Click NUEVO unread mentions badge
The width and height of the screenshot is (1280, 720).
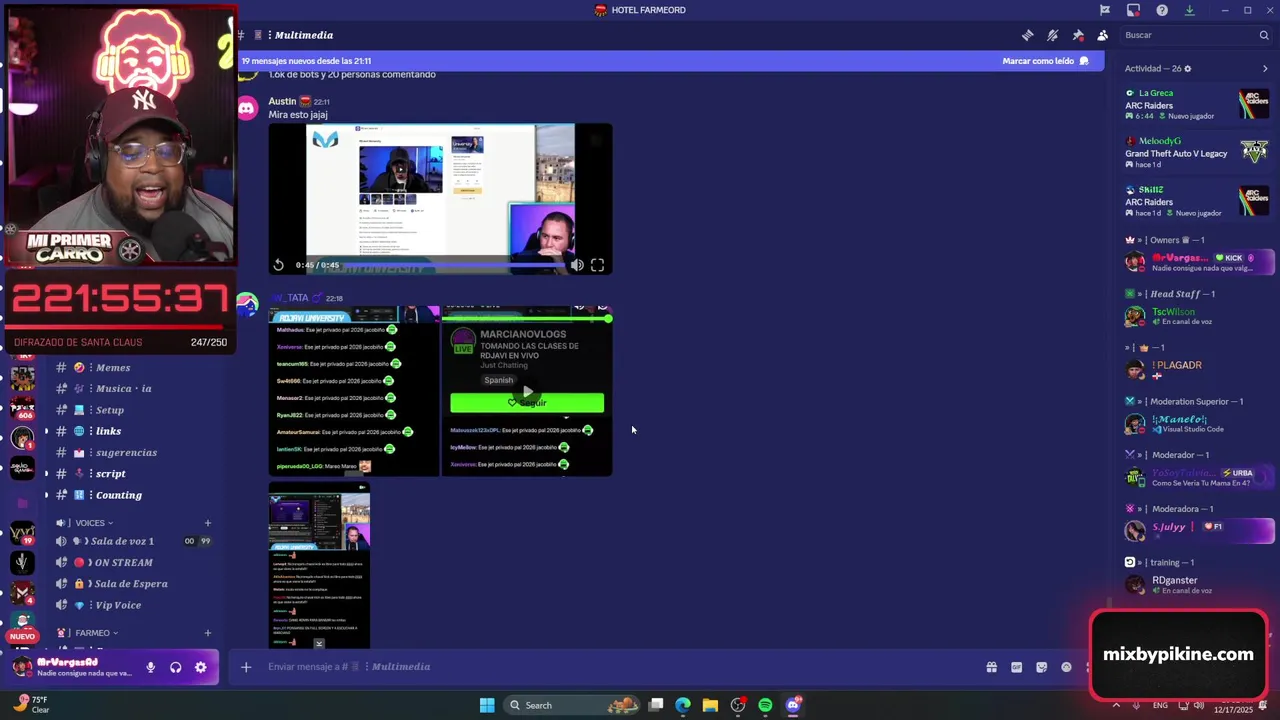[22, 636]
